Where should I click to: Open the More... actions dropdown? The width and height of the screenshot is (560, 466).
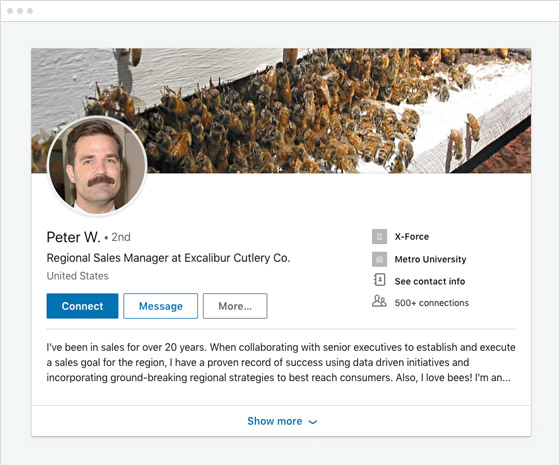point(235,306)
